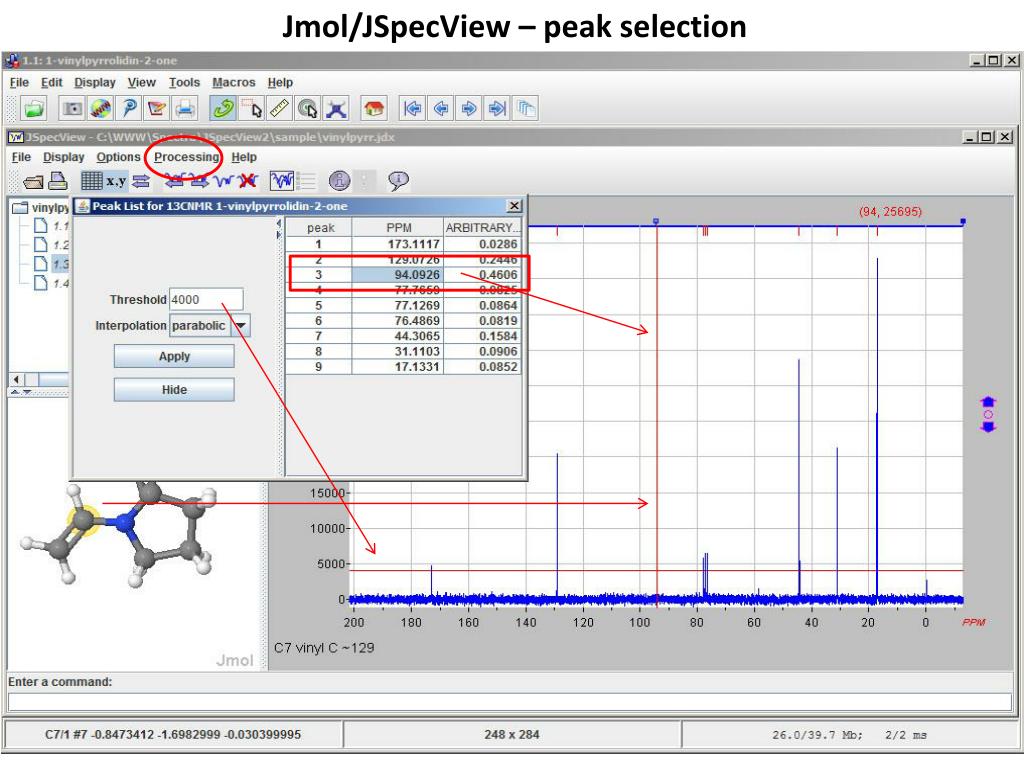Screen dimensions: 1024x768
Task: Open the Interpolation parabolic dropdown
Action: 241,325
